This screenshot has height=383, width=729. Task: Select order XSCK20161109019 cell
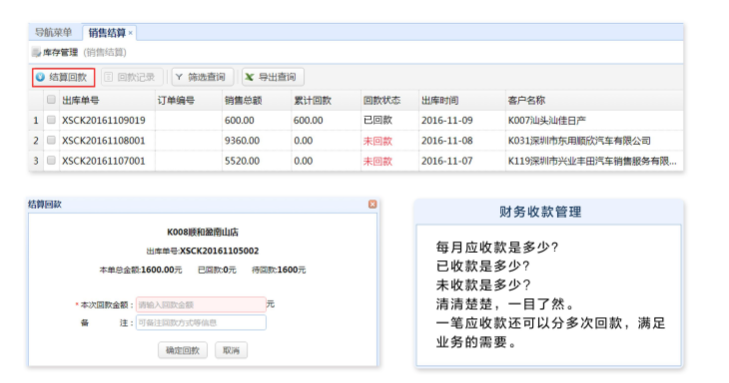coord(104,120)
